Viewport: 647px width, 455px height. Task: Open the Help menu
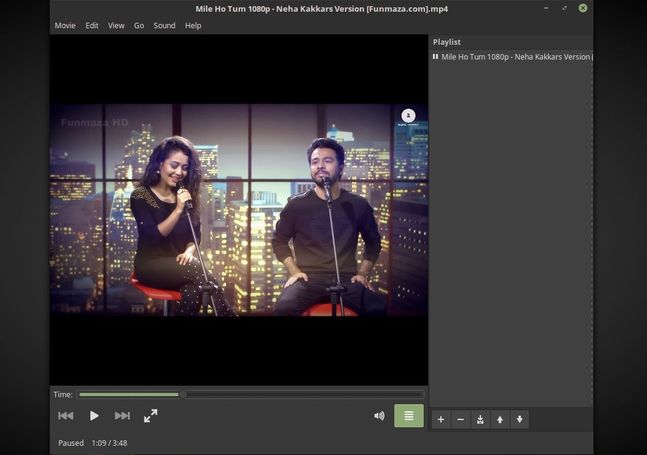[x=193, y=26]
